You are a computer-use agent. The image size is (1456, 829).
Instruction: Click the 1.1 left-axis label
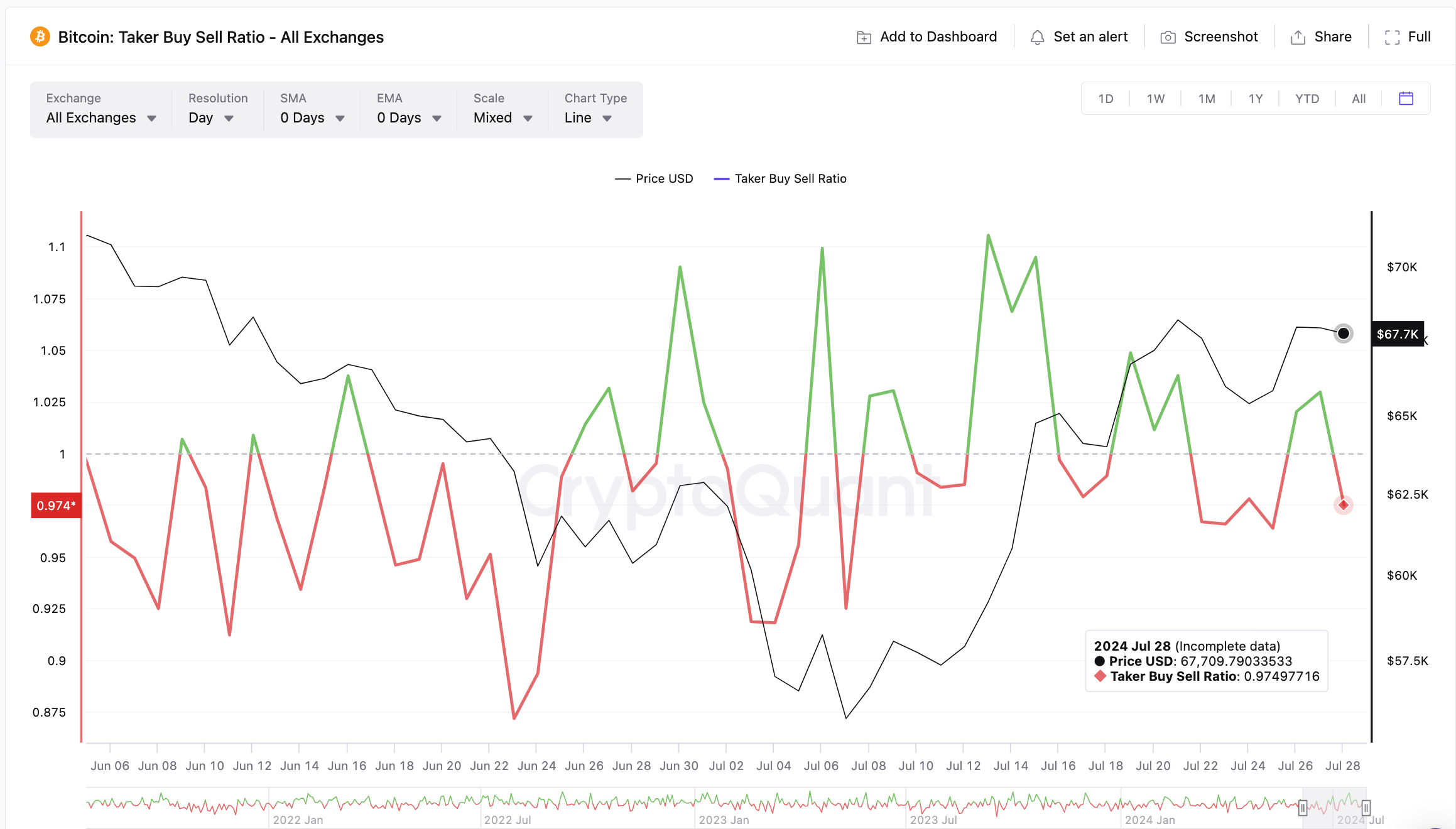(57, 247)
